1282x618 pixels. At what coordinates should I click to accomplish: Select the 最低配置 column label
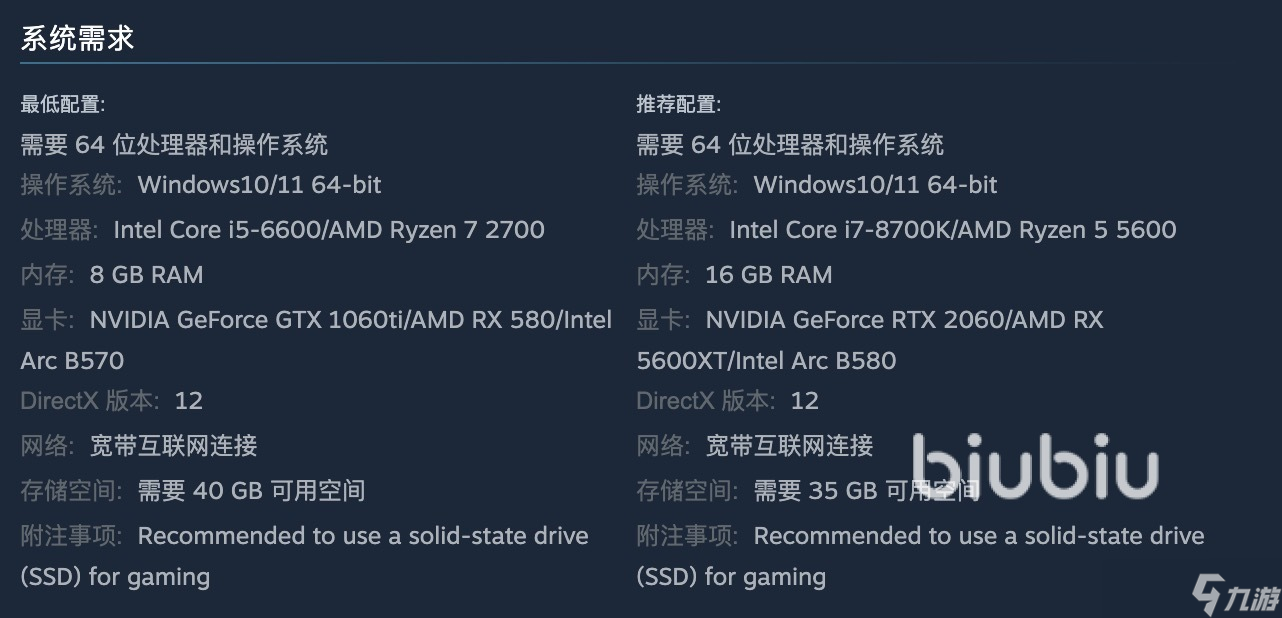tap(63, 104)
